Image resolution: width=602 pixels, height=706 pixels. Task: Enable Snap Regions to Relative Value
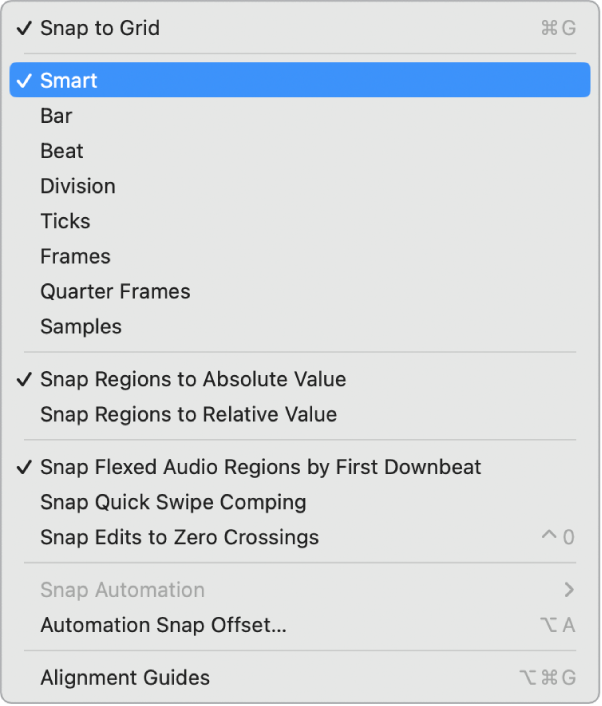(188, 414)
